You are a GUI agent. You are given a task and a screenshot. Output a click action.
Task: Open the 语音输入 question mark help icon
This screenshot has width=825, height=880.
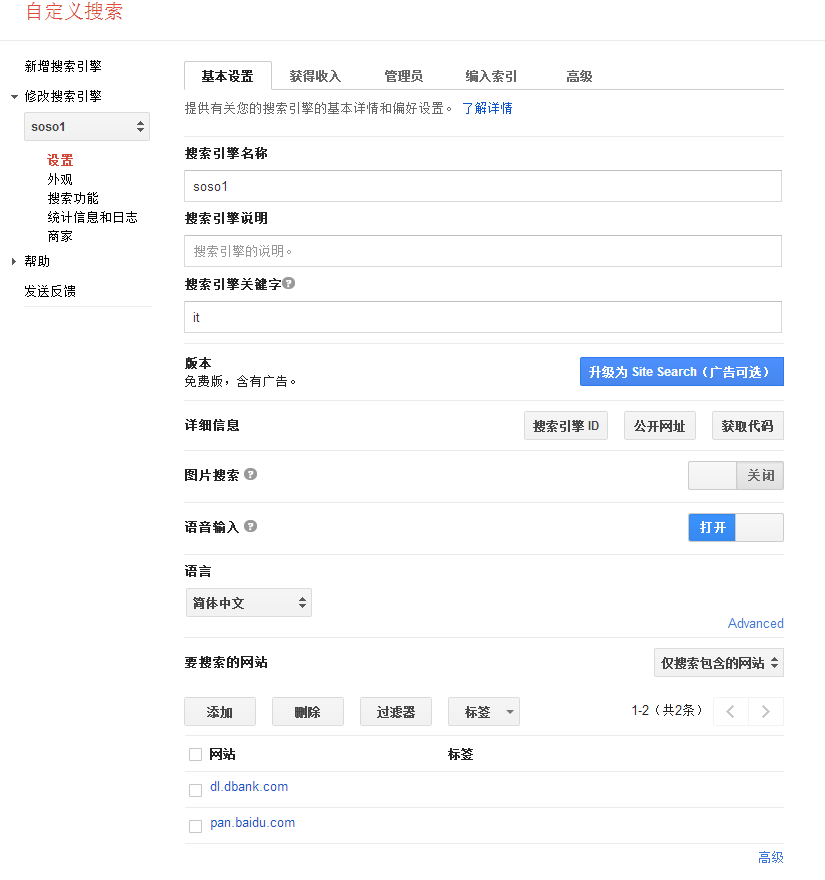(x=250, y=527)
